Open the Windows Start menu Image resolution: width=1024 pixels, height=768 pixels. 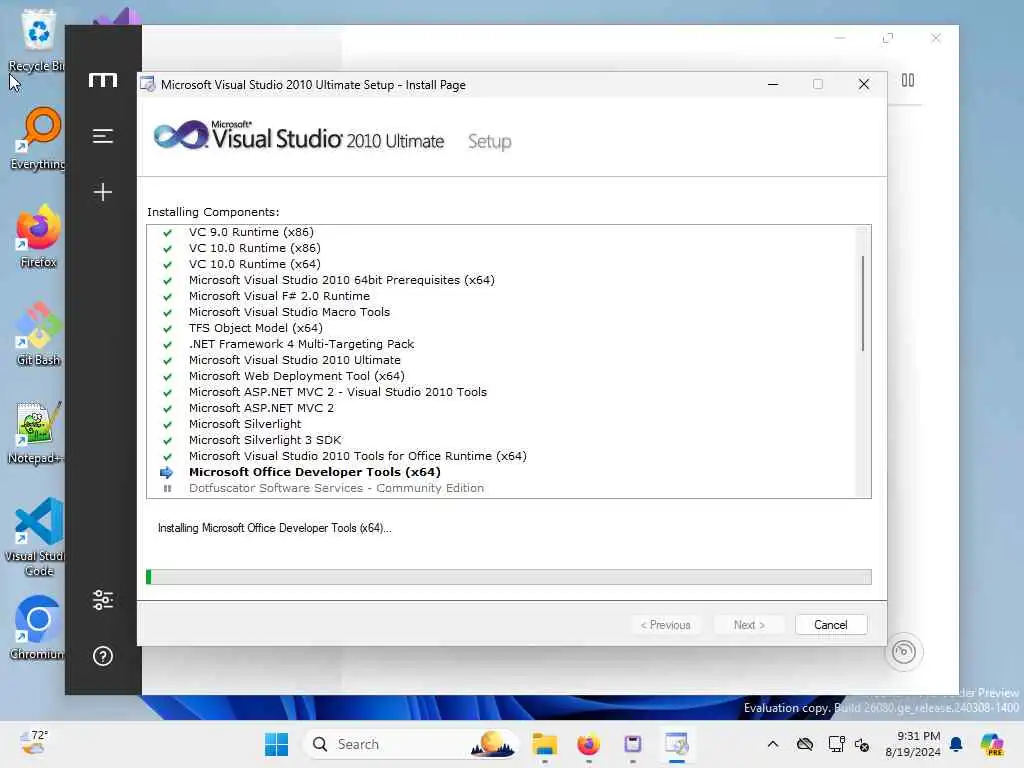pos(276,744)
